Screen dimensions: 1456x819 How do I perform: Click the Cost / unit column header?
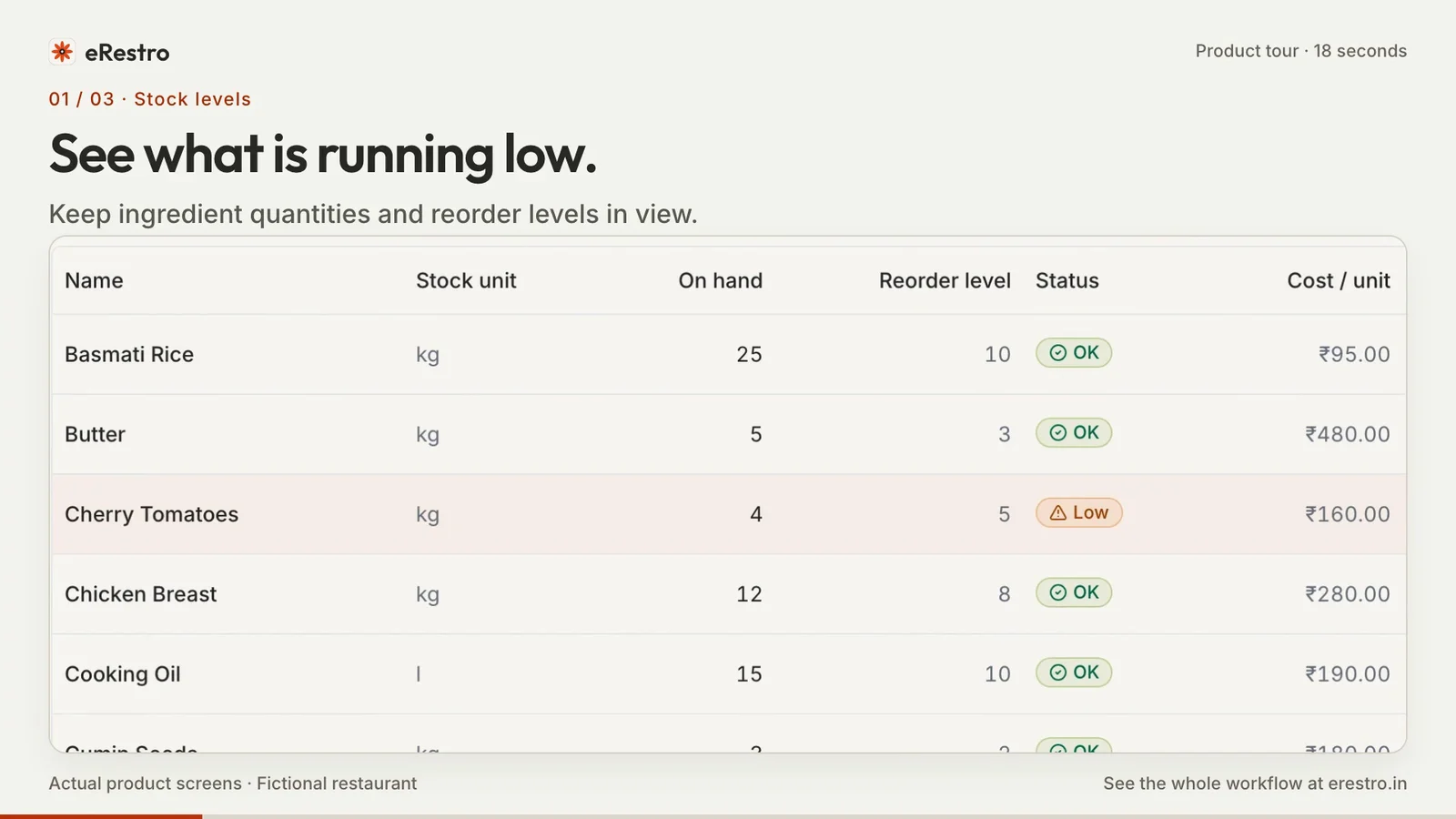(1339, 281)
